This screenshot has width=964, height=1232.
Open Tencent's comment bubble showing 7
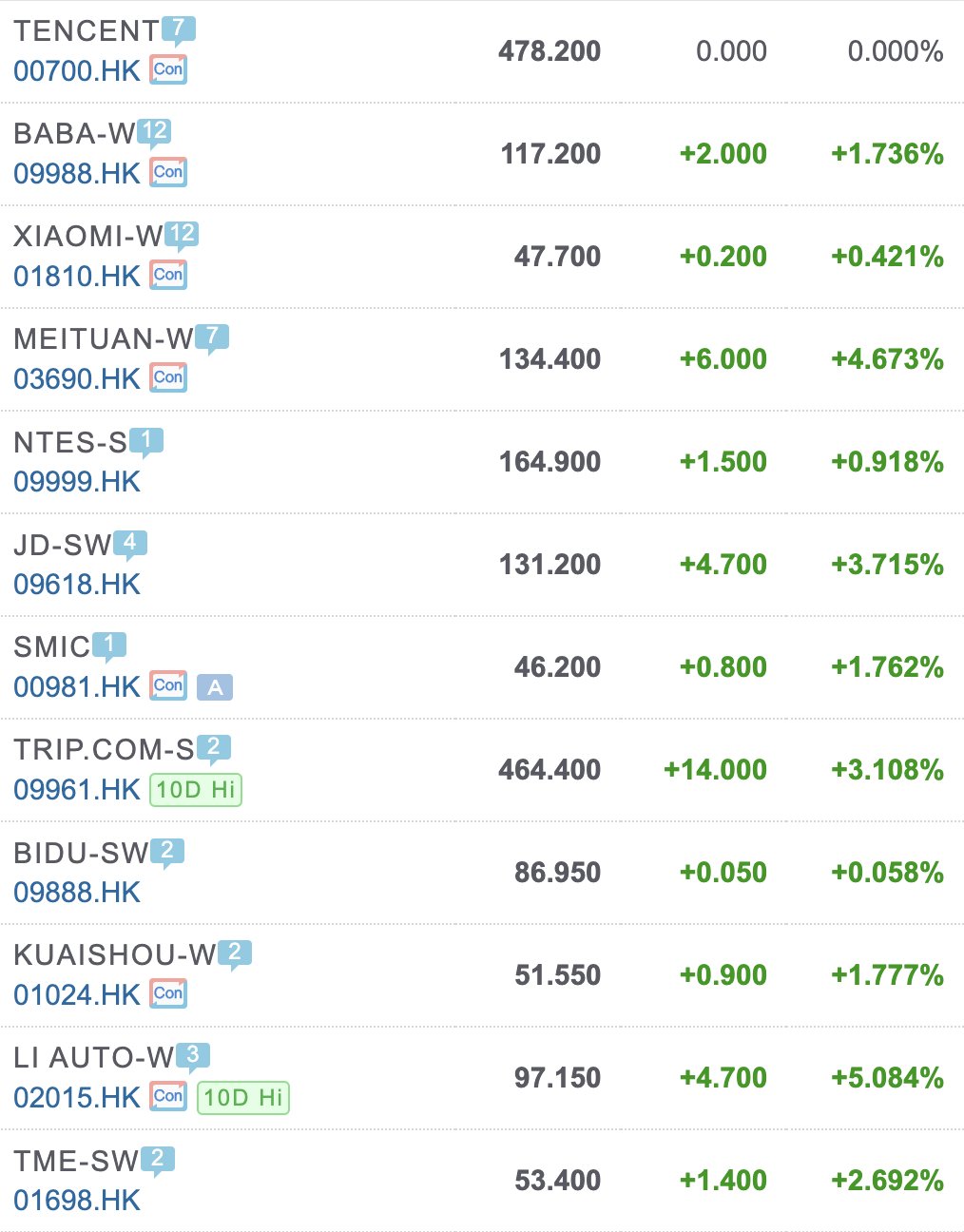pos(178,29)
